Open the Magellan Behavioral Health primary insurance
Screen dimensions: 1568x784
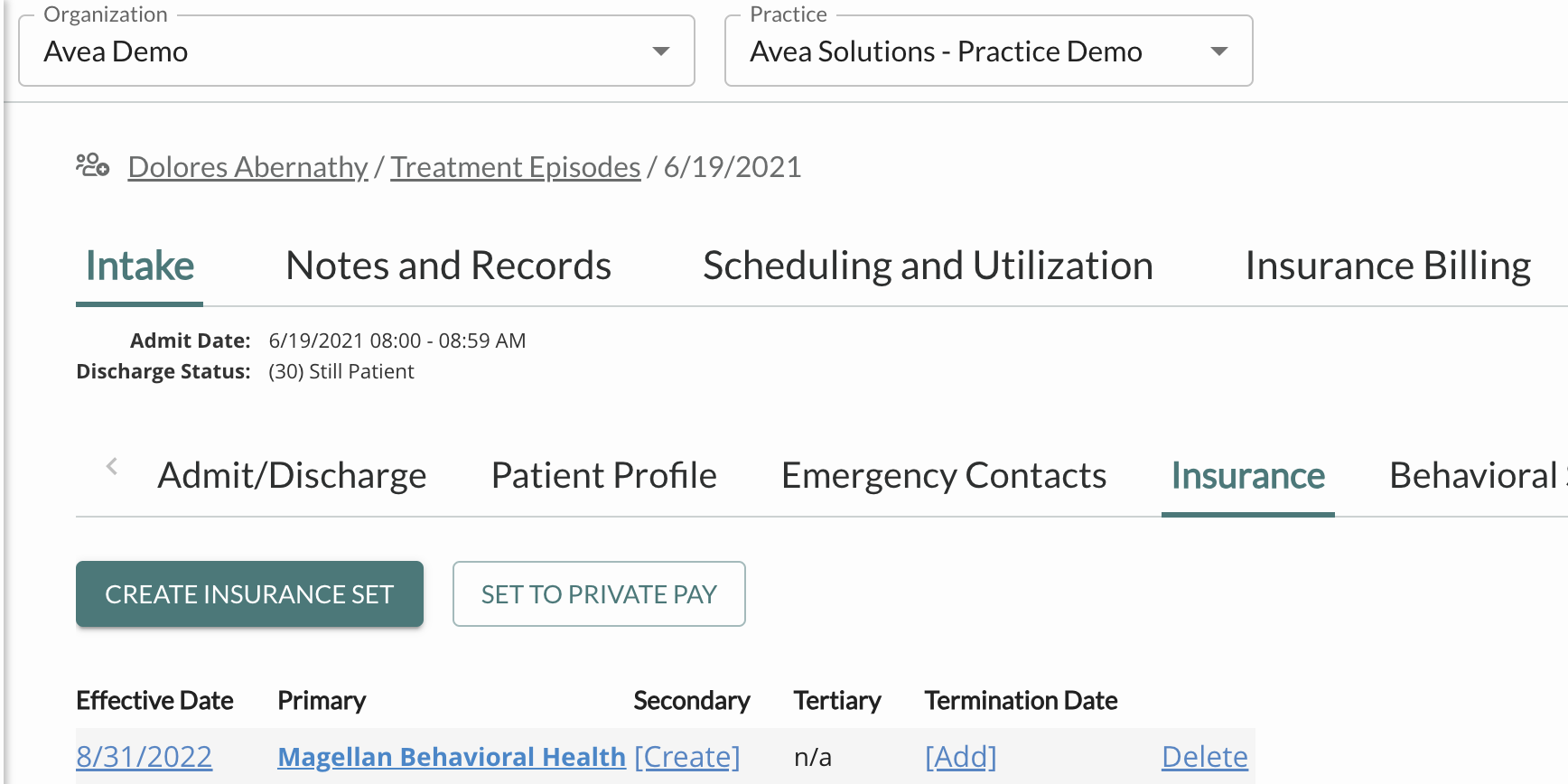tap(451, 757)
